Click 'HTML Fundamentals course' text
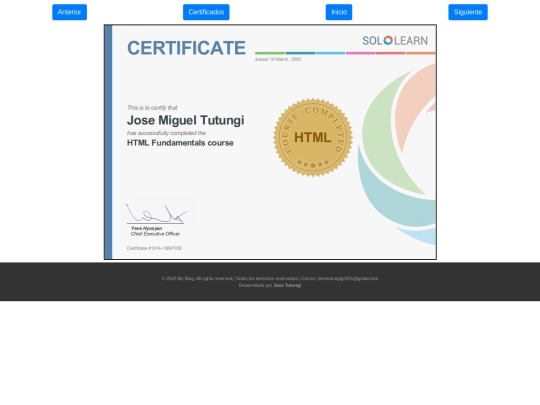The image size is (540, 405). point(180,143)
